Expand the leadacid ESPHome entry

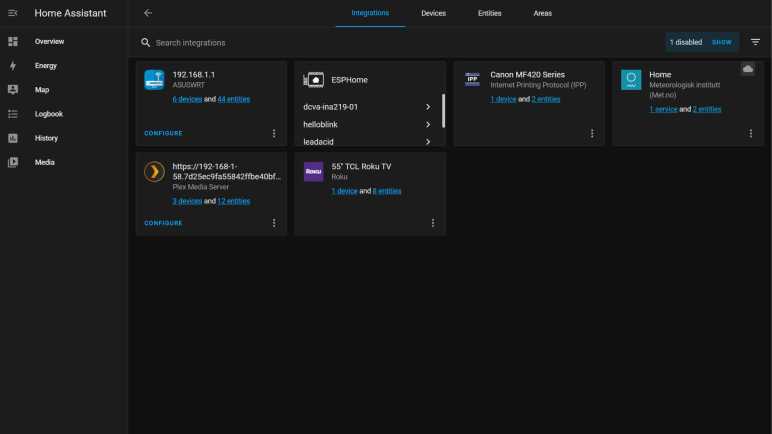(x=428, y=142)
